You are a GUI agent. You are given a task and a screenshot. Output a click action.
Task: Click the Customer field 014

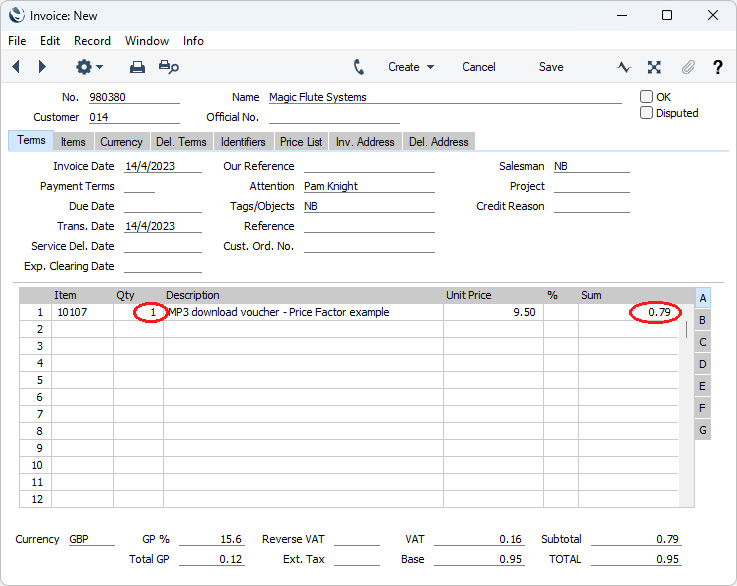(134, 117)
